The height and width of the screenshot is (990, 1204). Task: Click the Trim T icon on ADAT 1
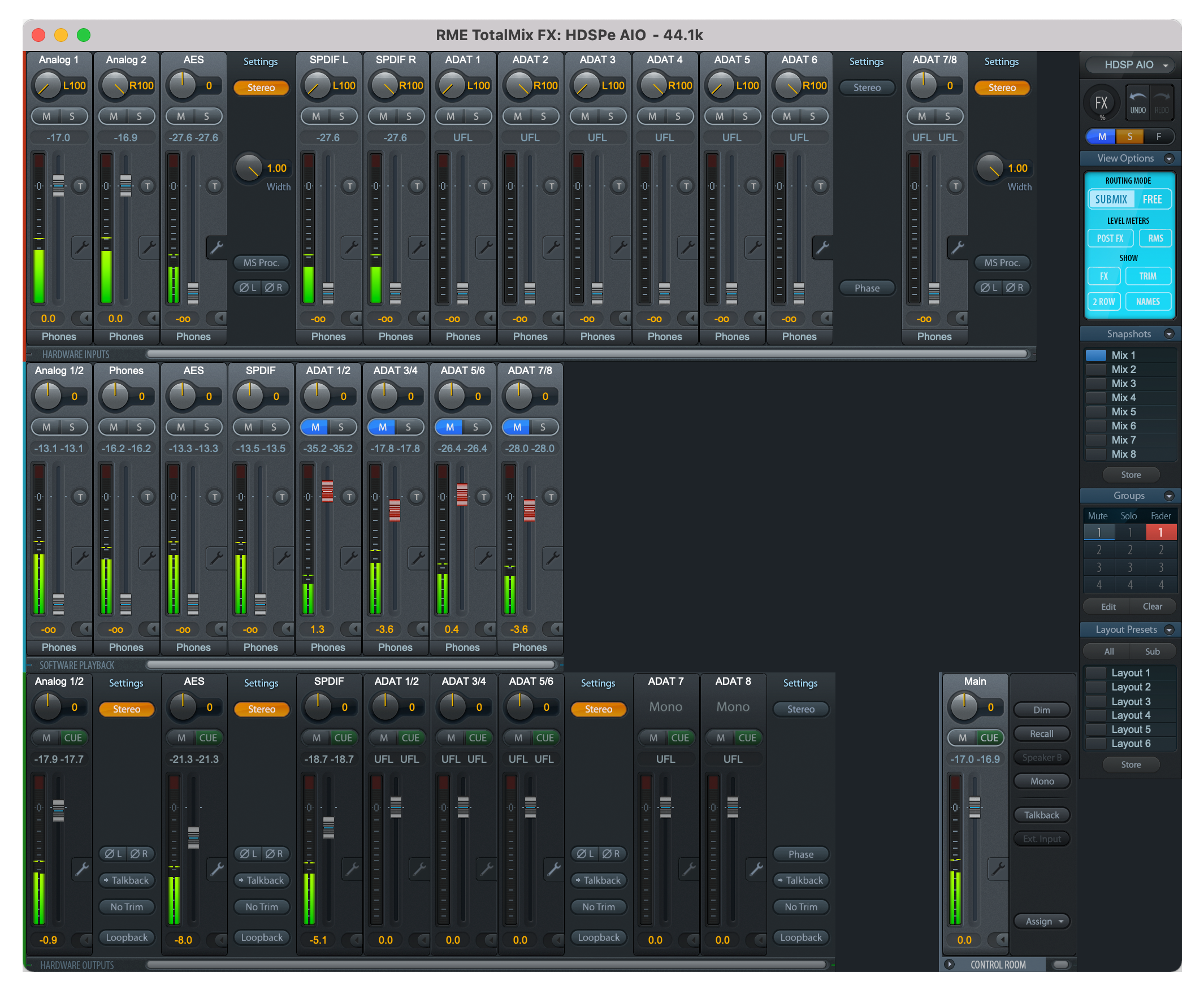point(484,186)
